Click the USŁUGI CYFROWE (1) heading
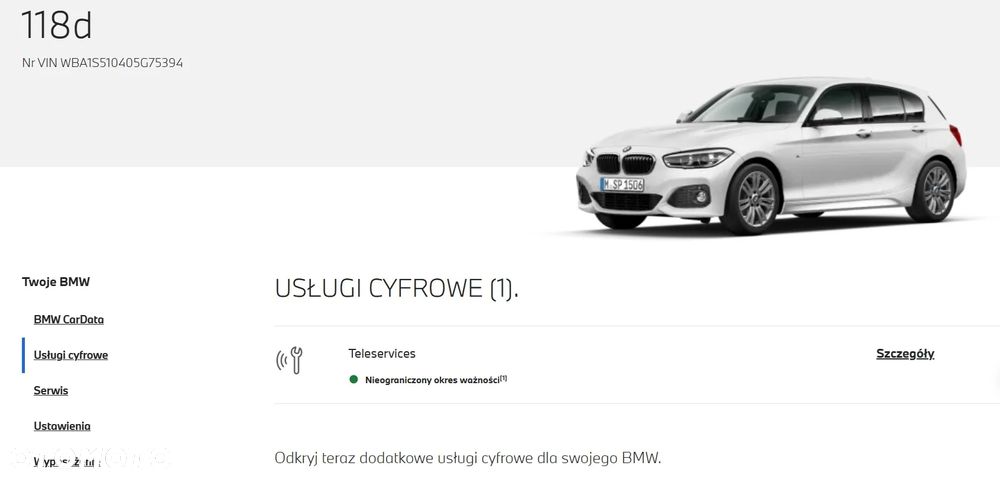 [x=397, y=289]
